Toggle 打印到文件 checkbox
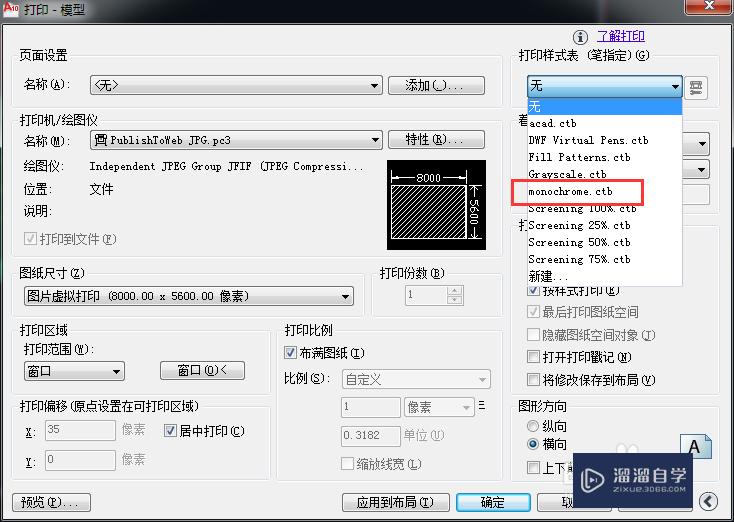Screen dimensions: 734x522 [30, 239]
